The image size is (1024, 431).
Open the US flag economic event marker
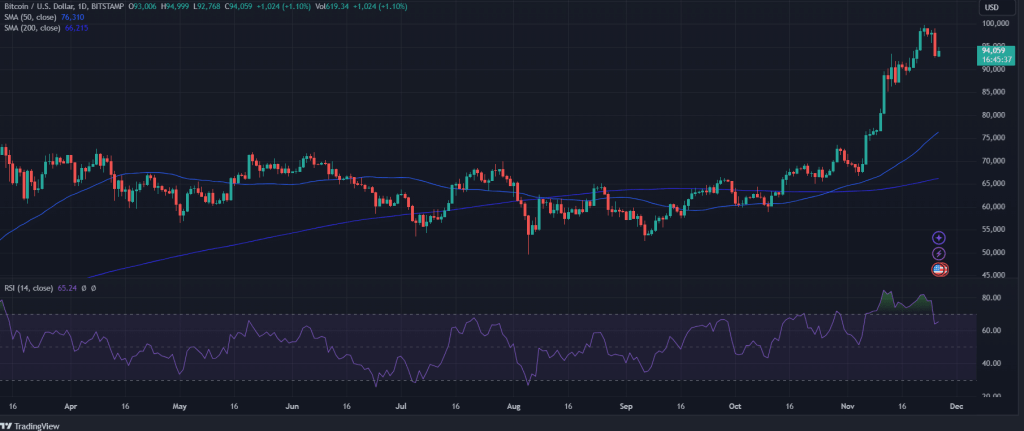click(939, 269)
